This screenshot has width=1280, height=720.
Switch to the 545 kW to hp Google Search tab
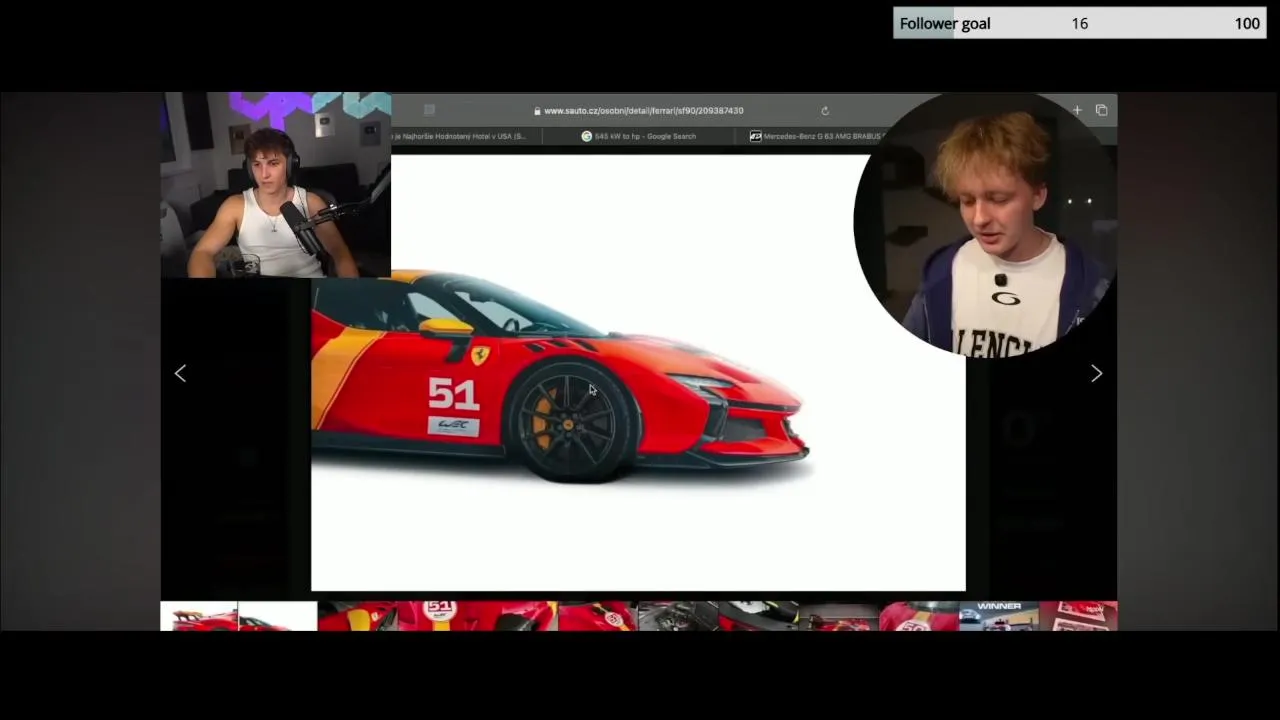tap(638, 136)
